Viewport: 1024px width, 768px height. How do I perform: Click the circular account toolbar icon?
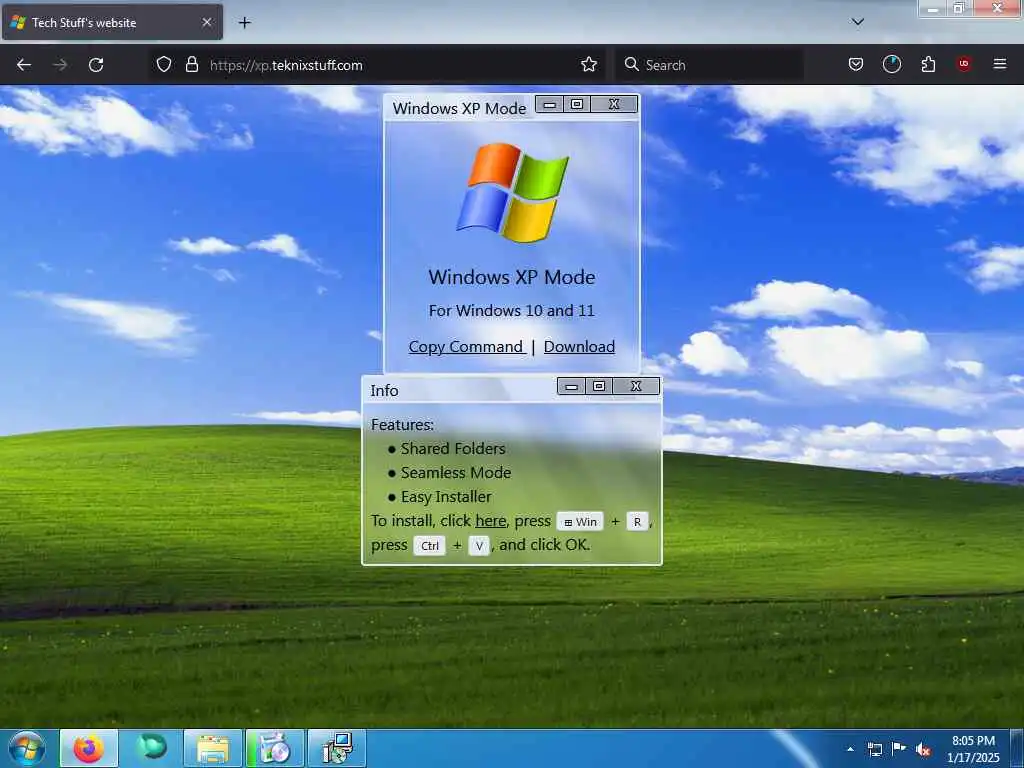pyautogui.click(x=891, y=64)
